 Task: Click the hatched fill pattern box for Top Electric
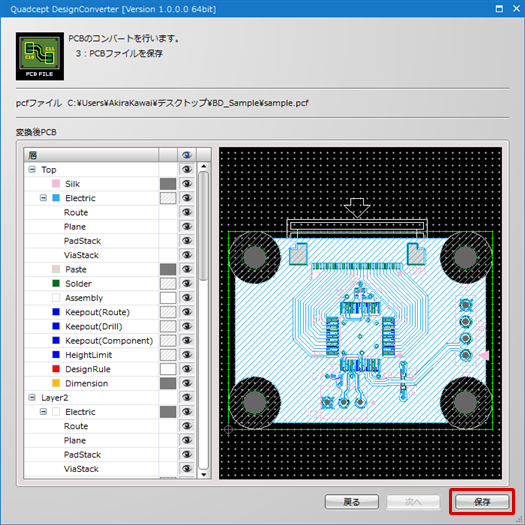(x=168, y=198)
